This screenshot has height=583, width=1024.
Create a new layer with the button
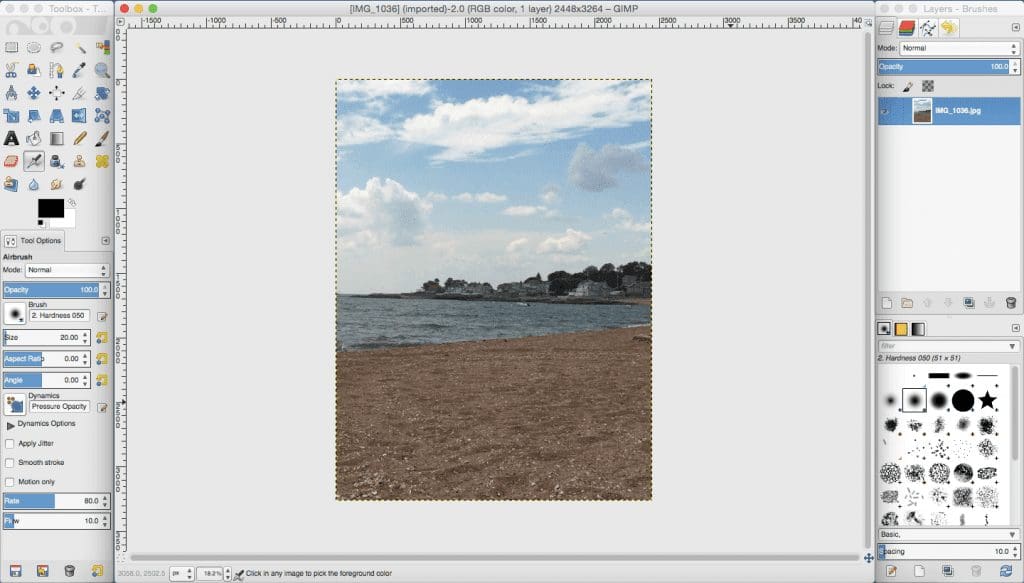point(886,303)
